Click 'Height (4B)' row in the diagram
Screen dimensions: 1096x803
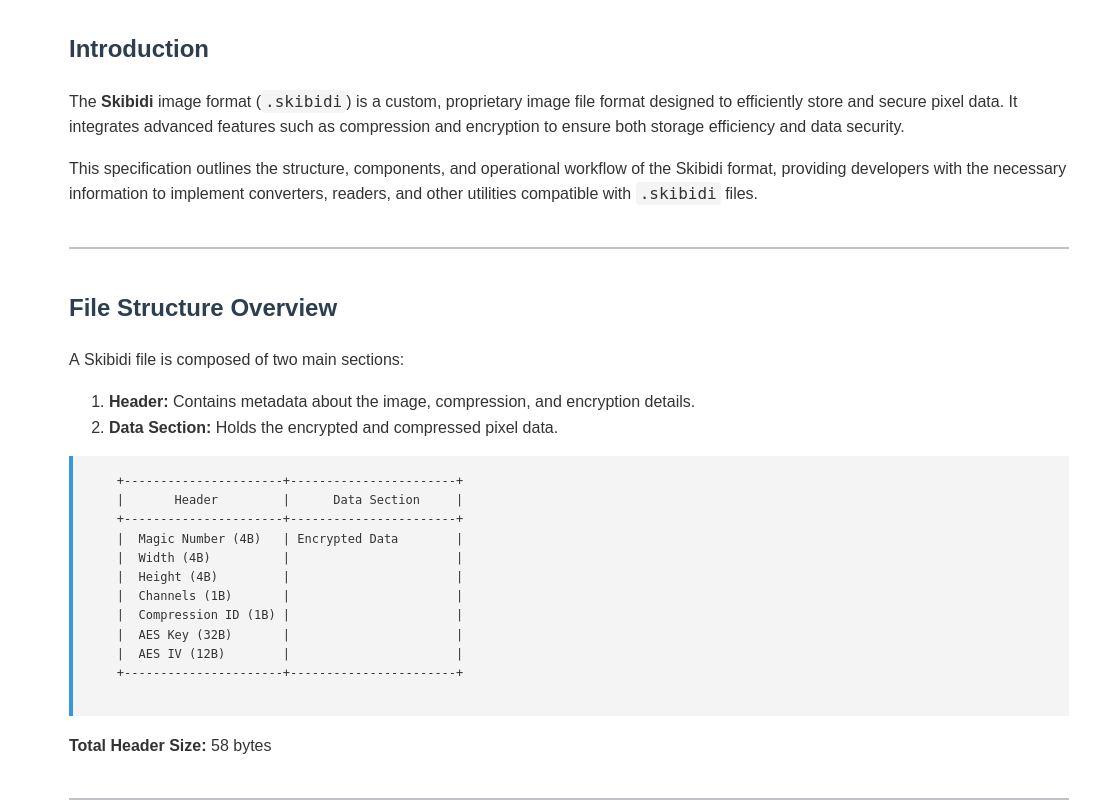178,577
